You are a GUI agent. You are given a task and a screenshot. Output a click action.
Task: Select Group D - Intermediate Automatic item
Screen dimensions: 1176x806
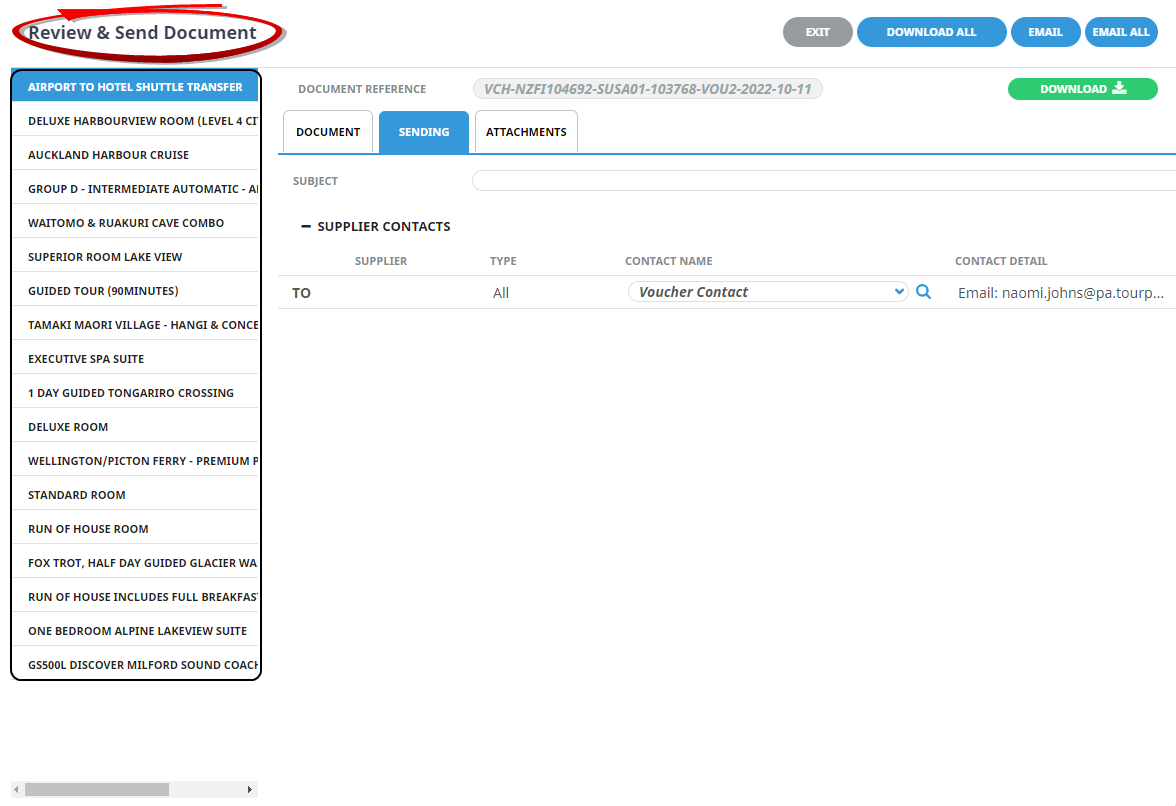click(x=135, y=189)
